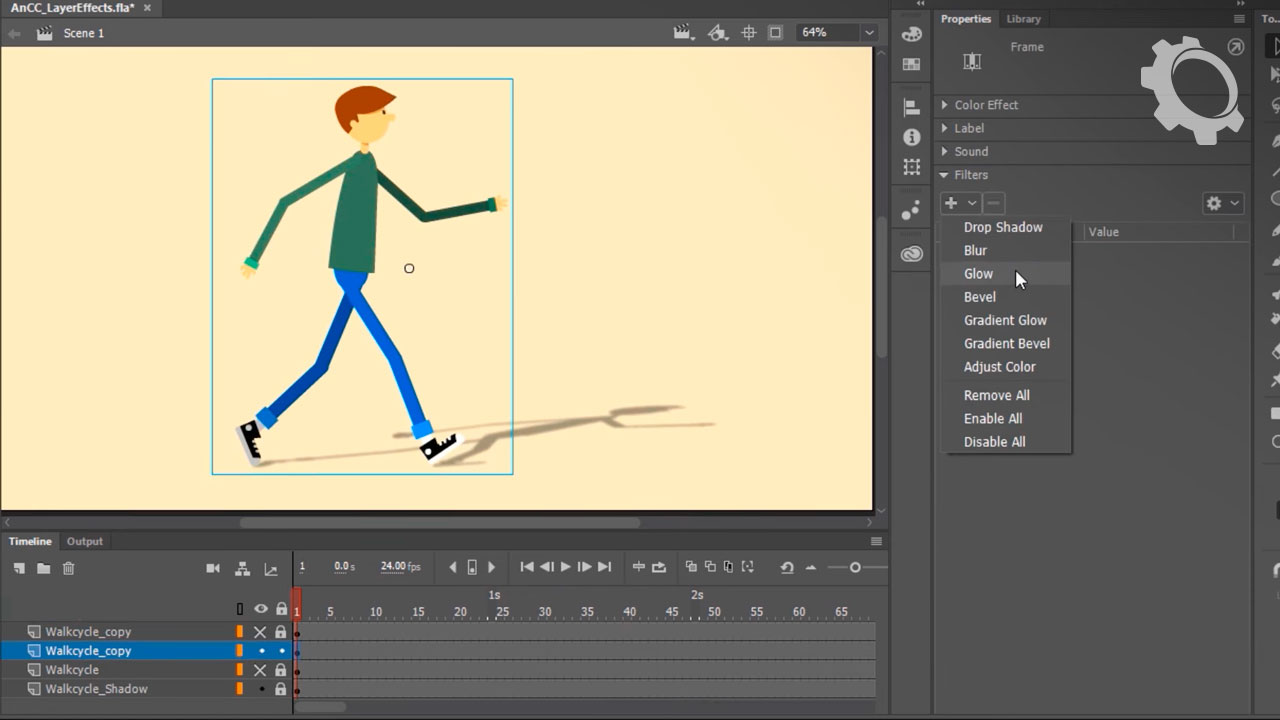1280x720 pixels.
Task: Click the delete layer trash icon
Action: 68,568
